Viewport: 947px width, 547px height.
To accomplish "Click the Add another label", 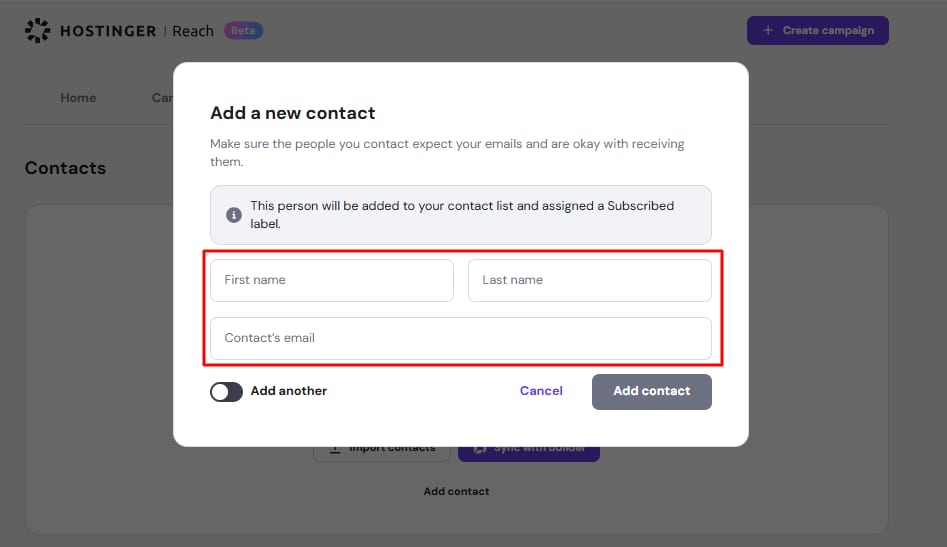I will click(x=289, y=391).
